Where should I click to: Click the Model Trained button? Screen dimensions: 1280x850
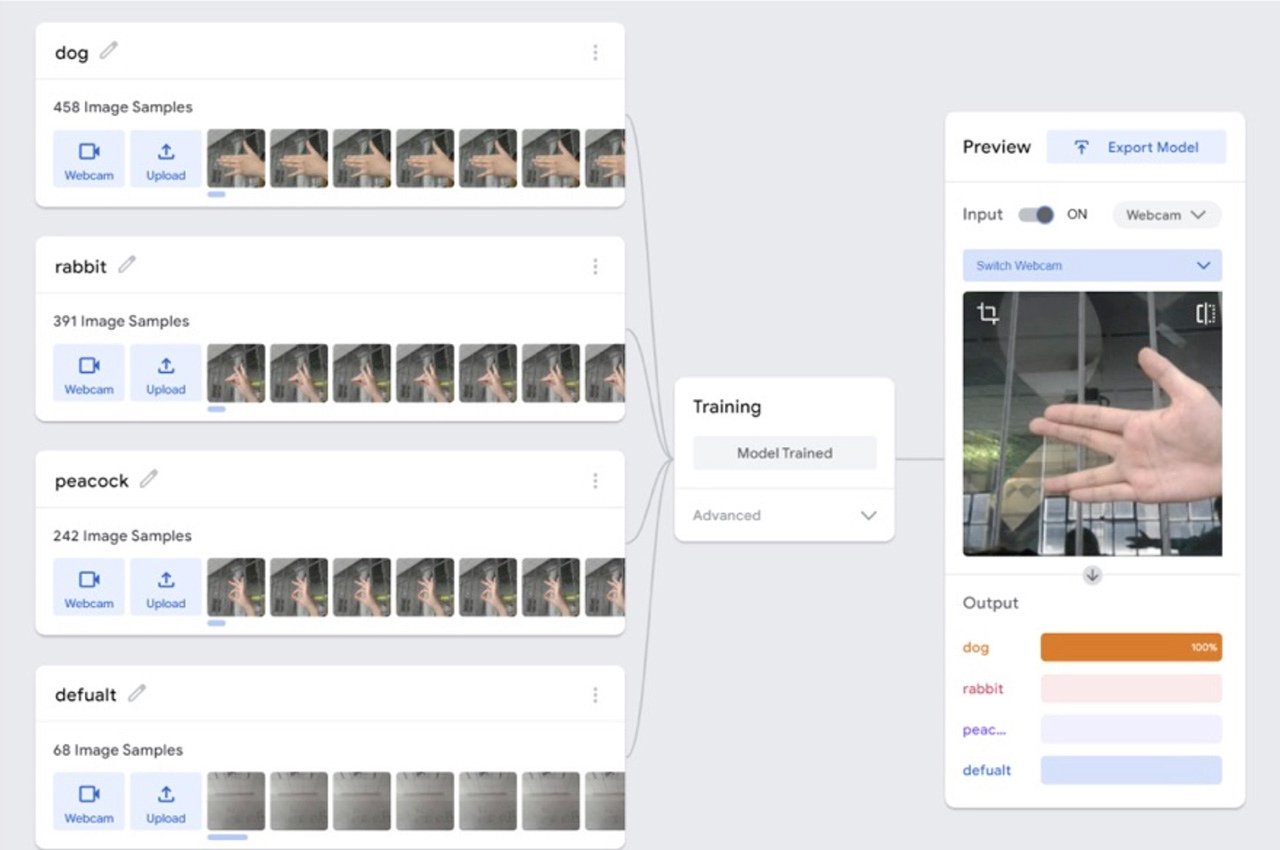[784, 452]
